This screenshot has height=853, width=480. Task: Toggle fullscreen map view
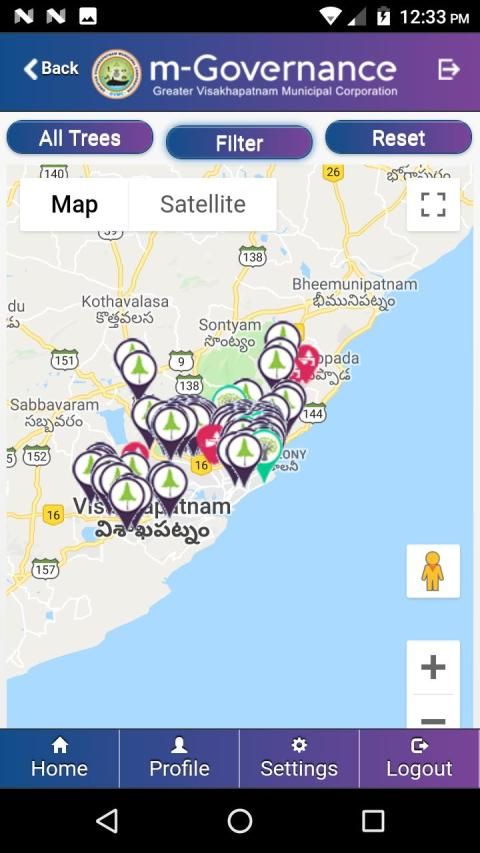(x=433, y=205)
